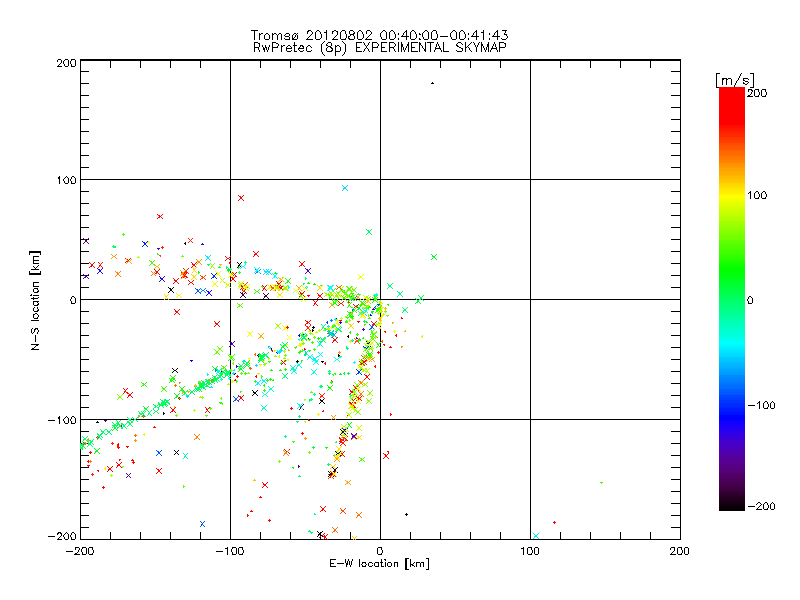Click the 'N-S location [km]' axis label
The width and height of the screenshot is (800, 600).
pyautogui.click(x=35, y=301)
